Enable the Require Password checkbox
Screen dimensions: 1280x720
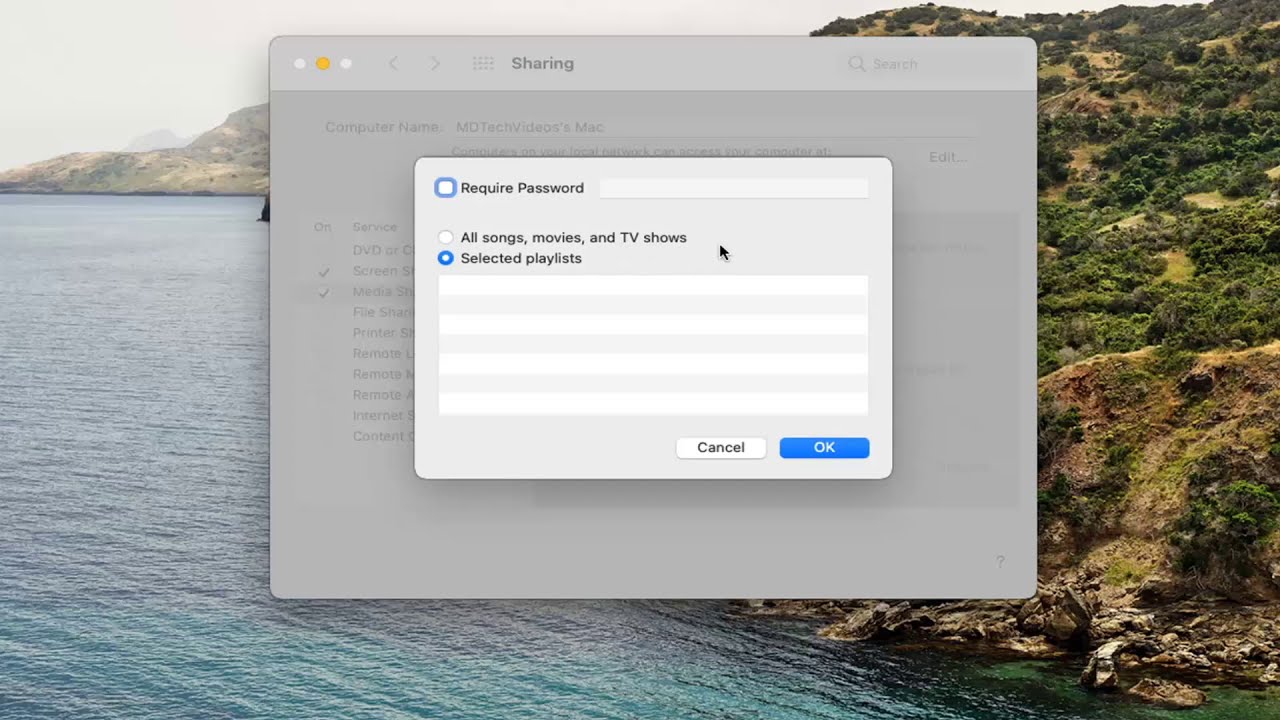[446, 188]
